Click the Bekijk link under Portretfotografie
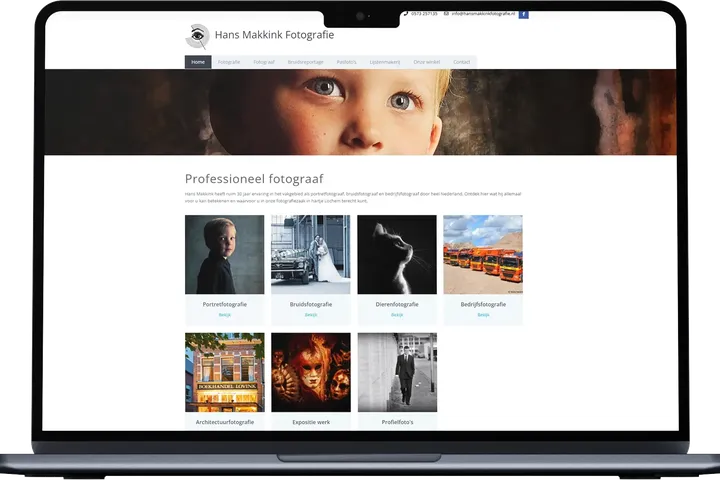The width and height of the screenshot is (720, 480). click(224, 314)
